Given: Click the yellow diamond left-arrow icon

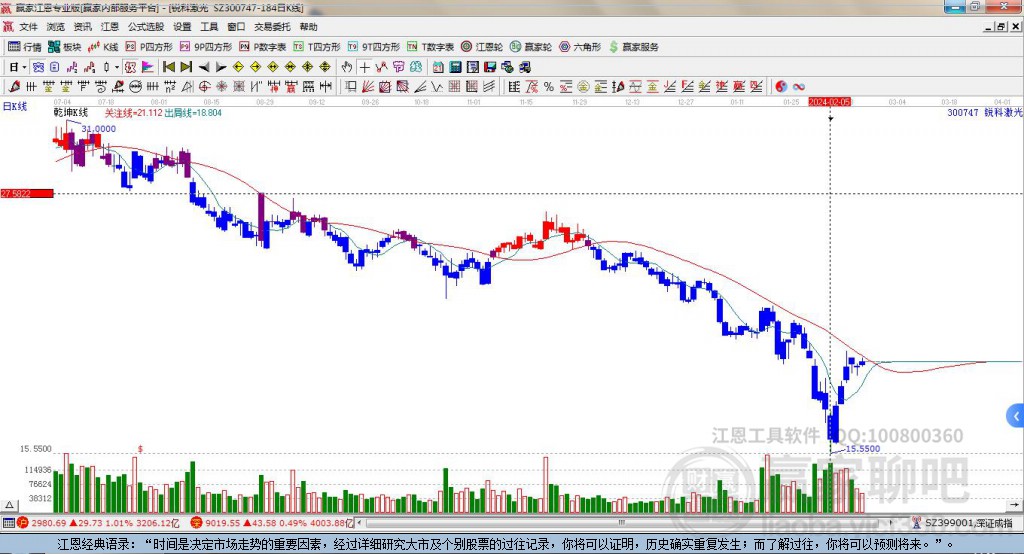Looking at the screenshot, I should click(x=238, y=67).
